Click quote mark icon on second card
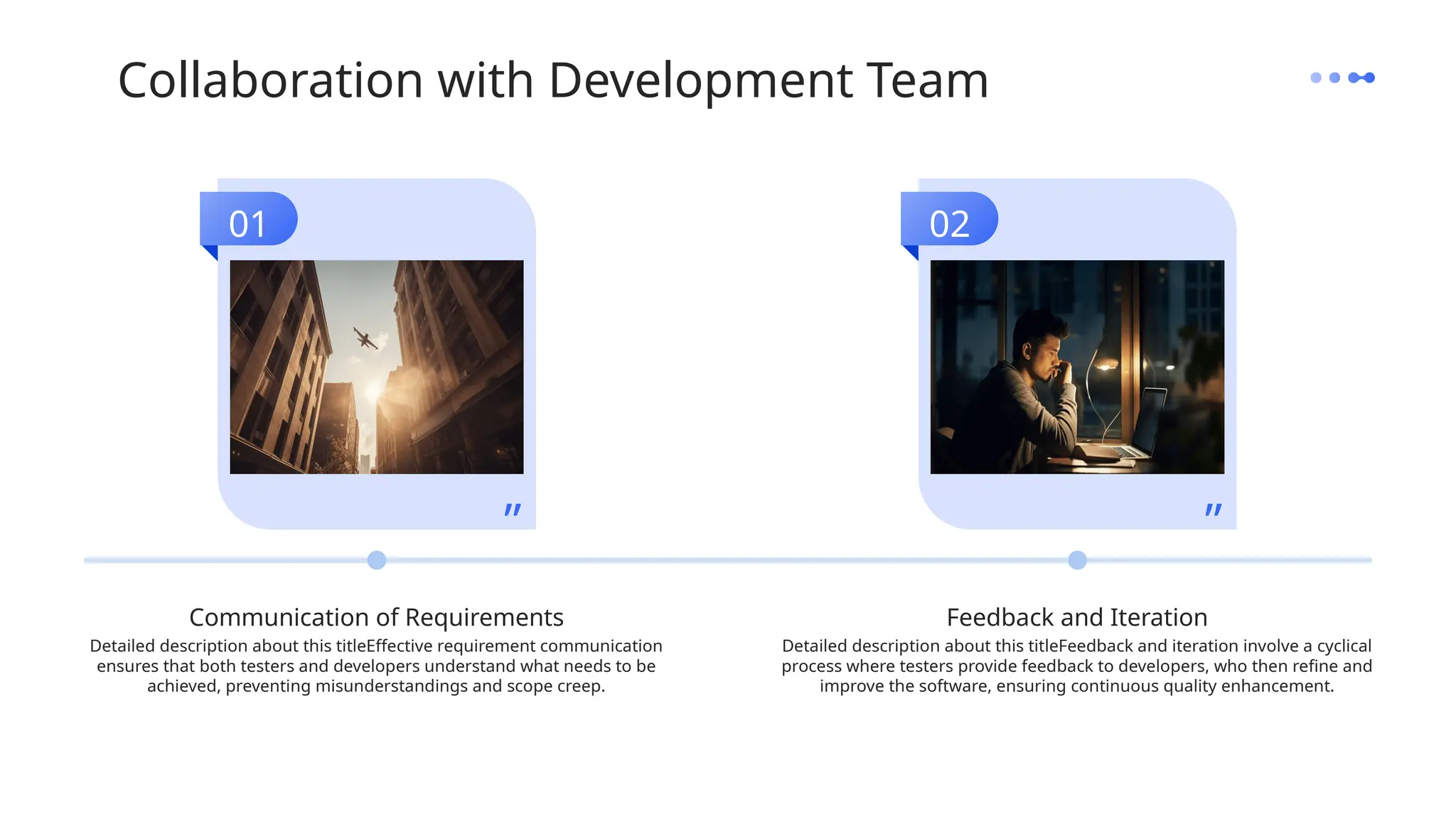The width and height of the screenshot is (1456, 819). (1214, 509)
